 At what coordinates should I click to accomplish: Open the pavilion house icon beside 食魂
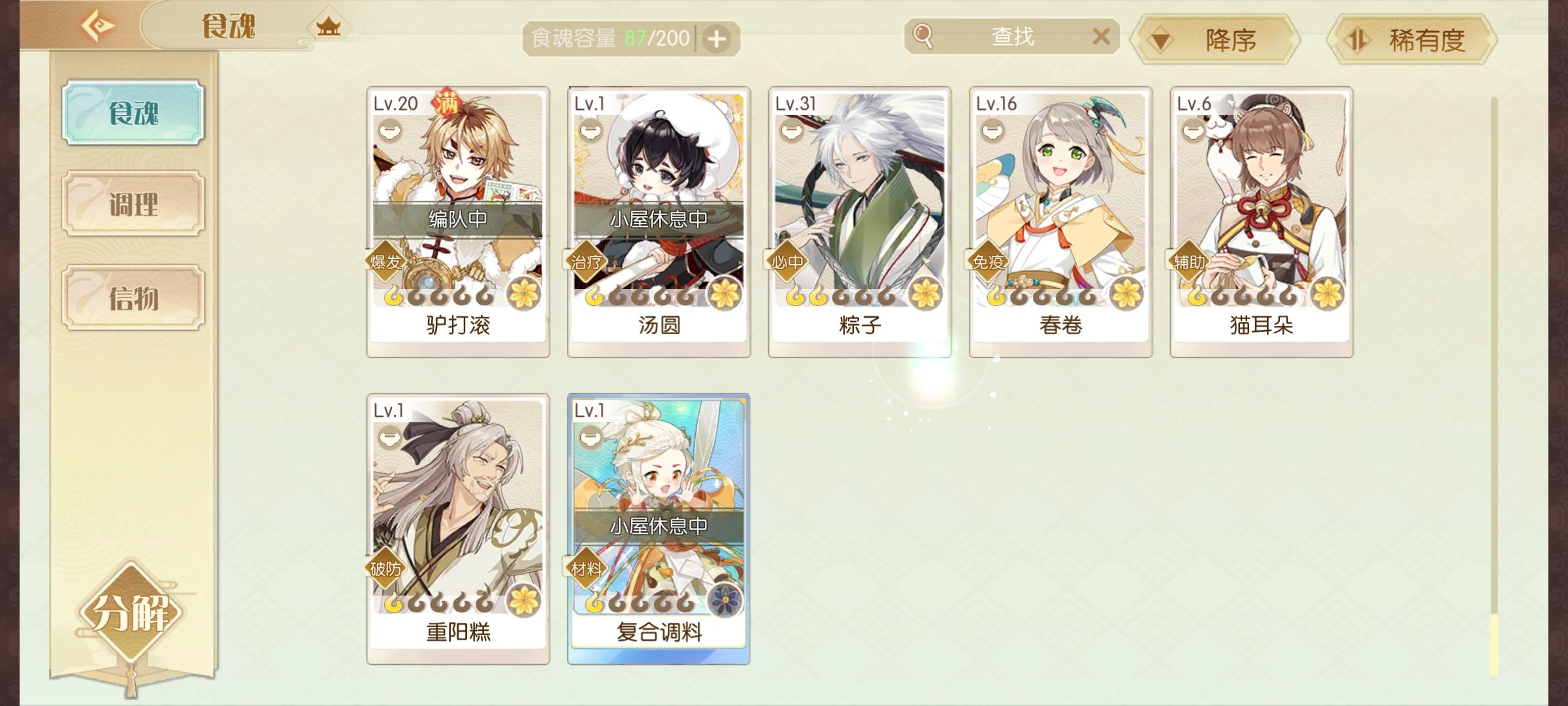pyautogui.click(x=328, y=27)
